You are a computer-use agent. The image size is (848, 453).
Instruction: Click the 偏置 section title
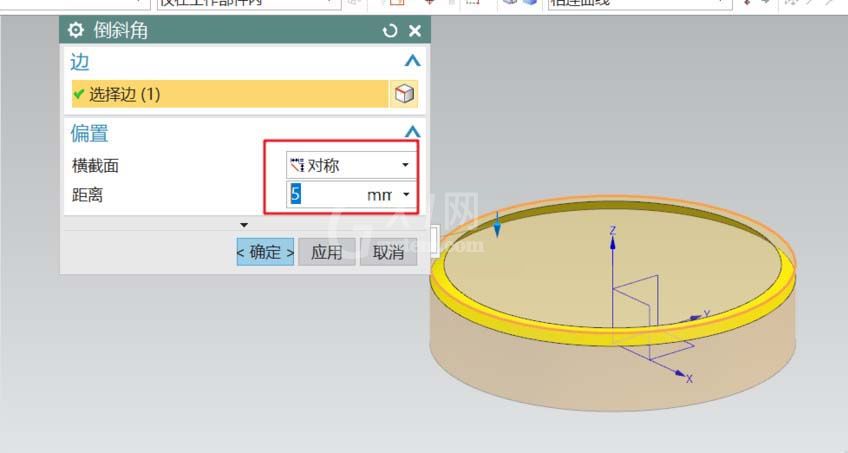(89, 133)
